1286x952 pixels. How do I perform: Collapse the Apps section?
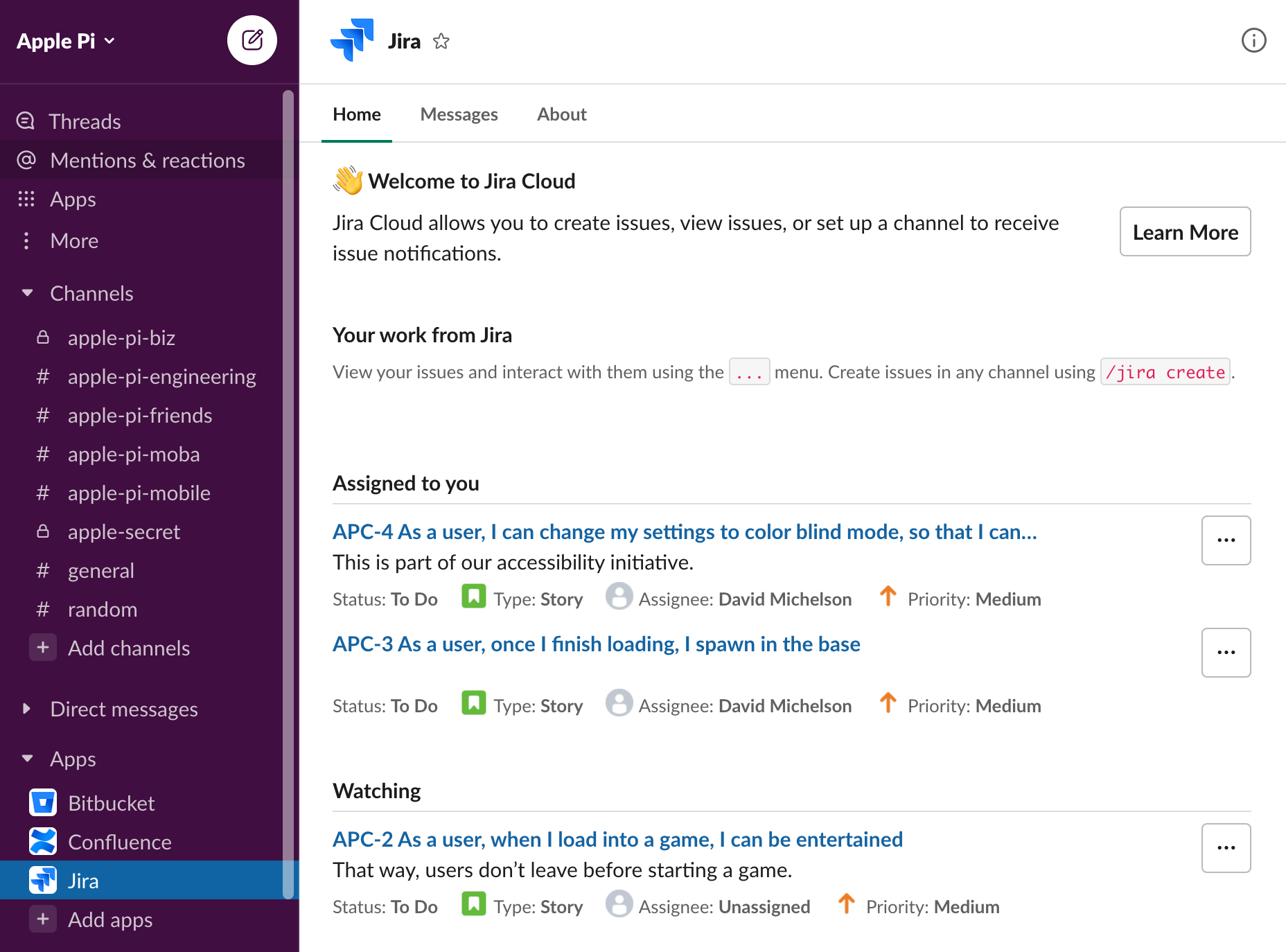coord(27,759)
